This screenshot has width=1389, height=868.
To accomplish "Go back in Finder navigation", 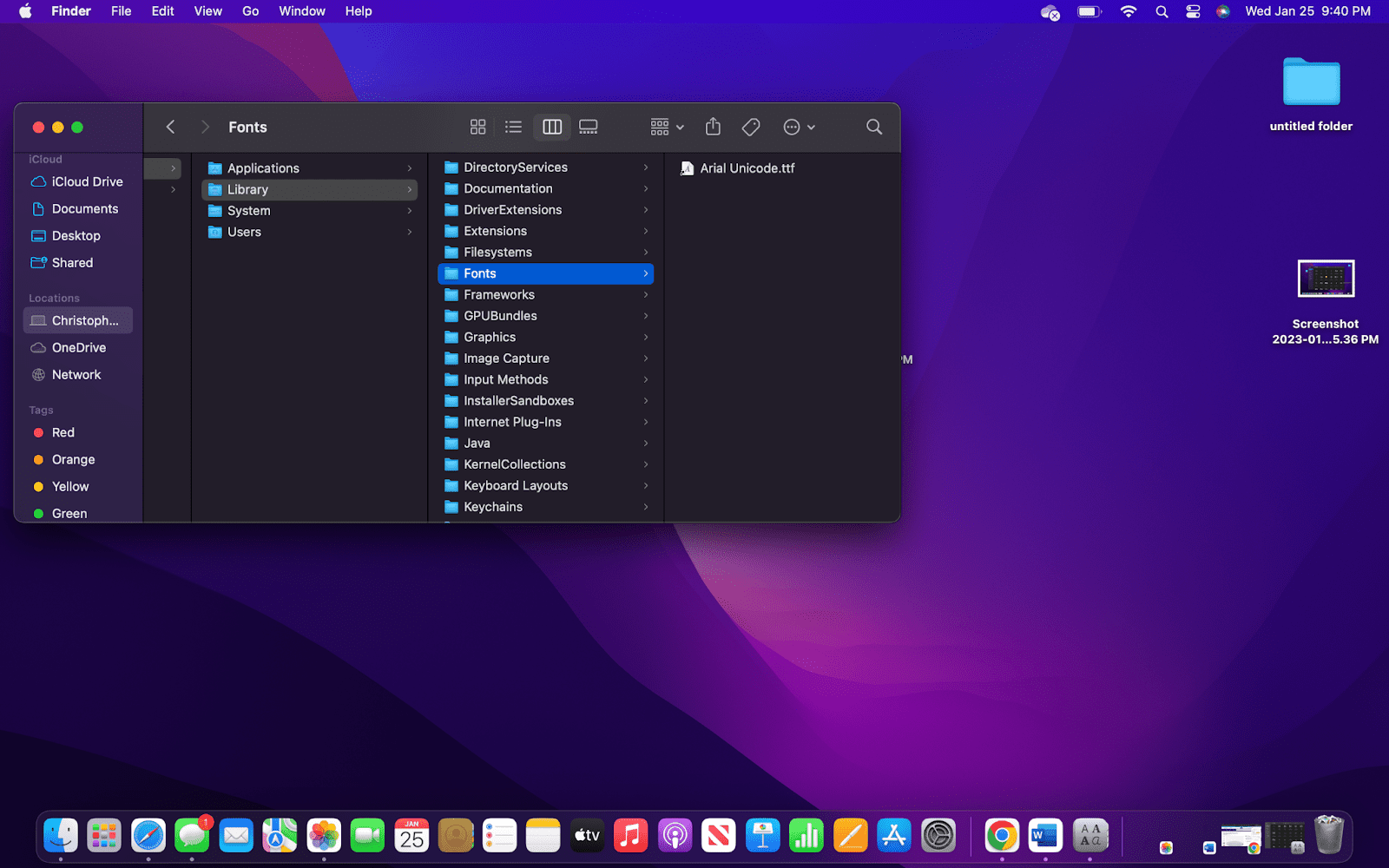I will click(x=170, y=127).
